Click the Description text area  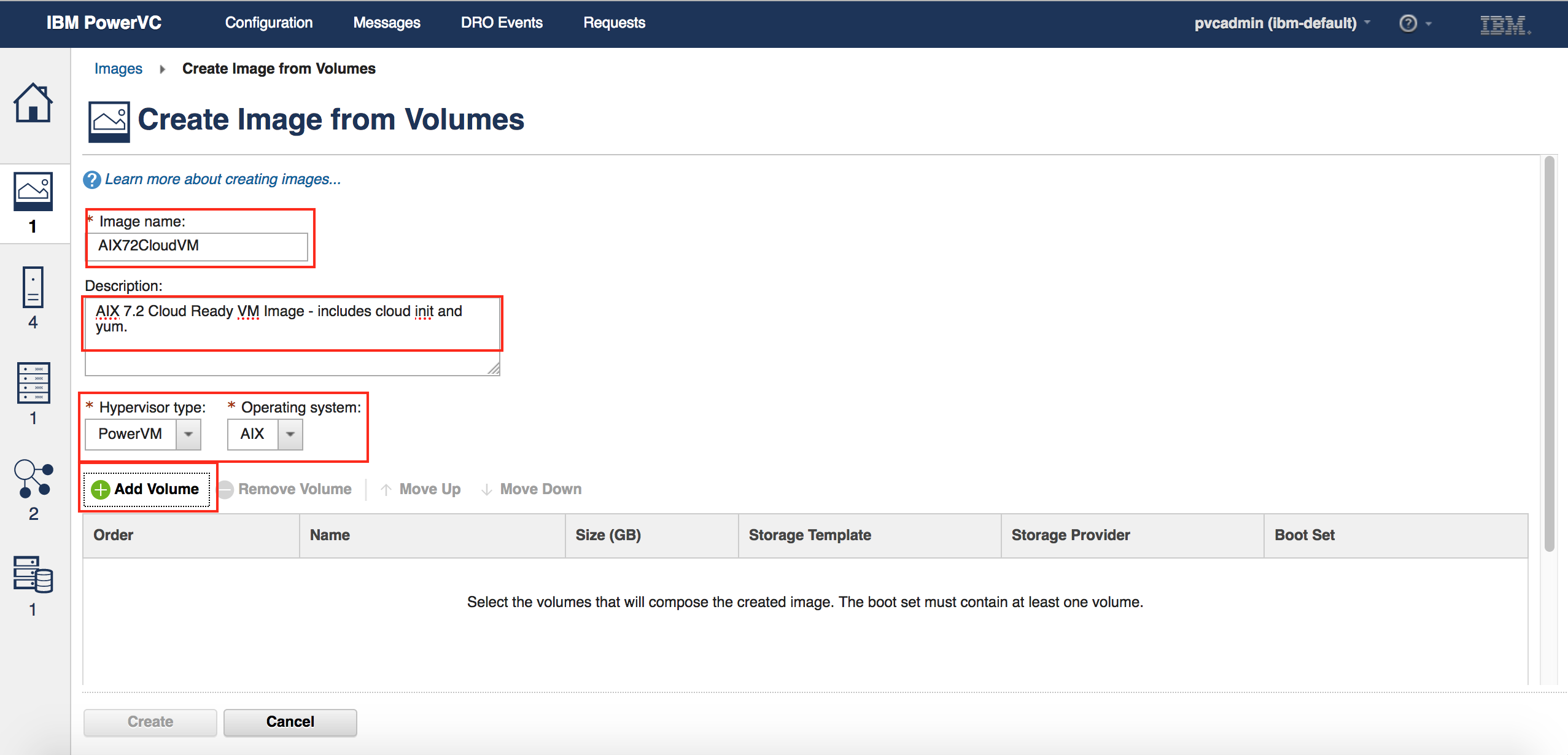tap(292, 336)
